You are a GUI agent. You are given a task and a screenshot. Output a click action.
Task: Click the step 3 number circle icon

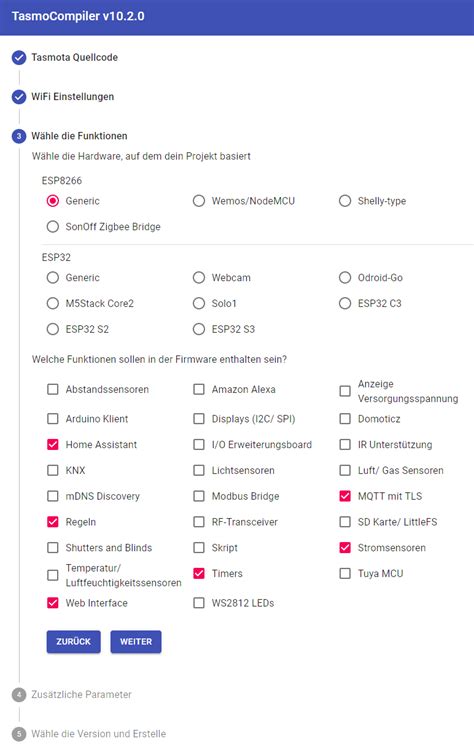[x=19, y=136]
